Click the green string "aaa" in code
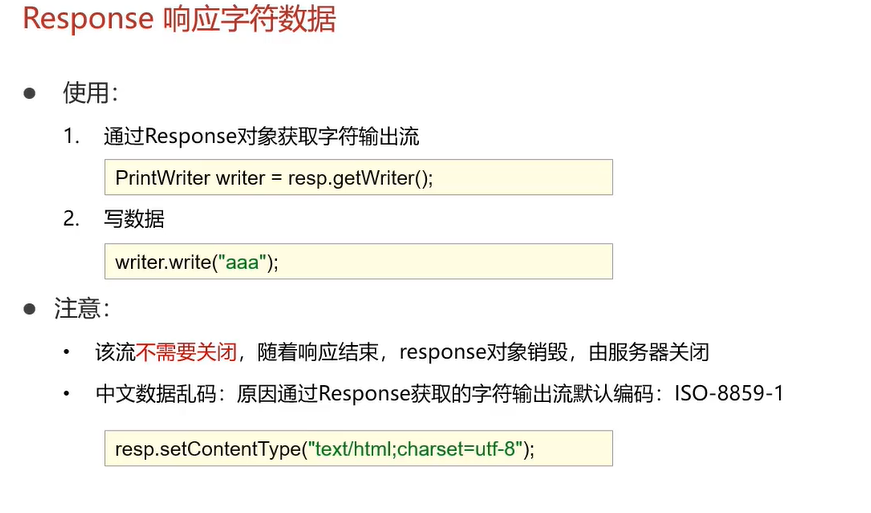871x513 pixels. point(242,261)
